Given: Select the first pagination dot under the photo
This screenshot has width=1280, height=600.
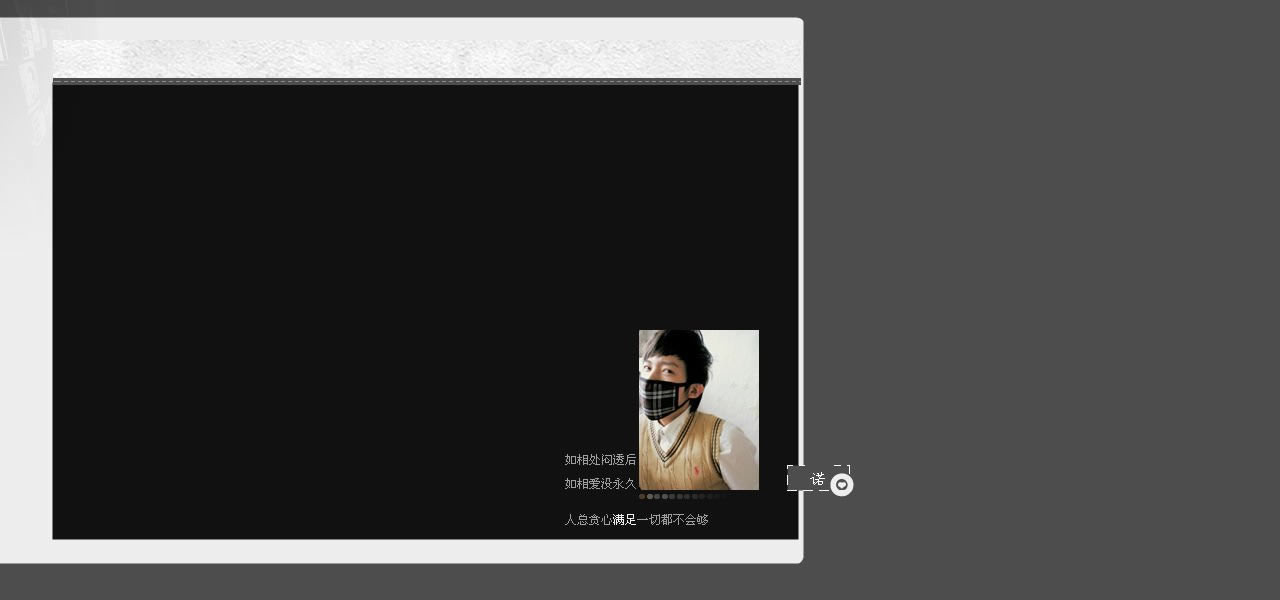Looking at the screenshot, I should 641,495.
